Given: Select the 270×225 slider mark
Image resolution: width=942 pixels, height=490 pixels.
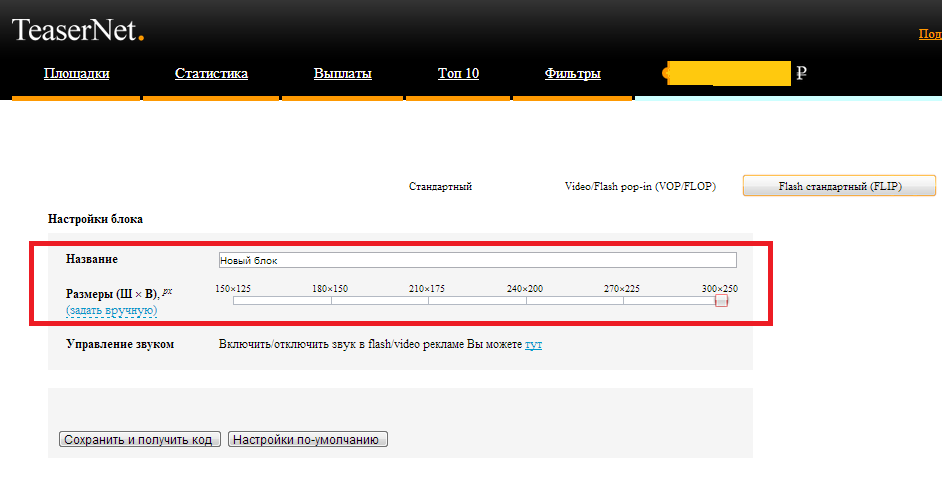Looking at the screenshot, I should pyautogui.click(x=623, y=300).
